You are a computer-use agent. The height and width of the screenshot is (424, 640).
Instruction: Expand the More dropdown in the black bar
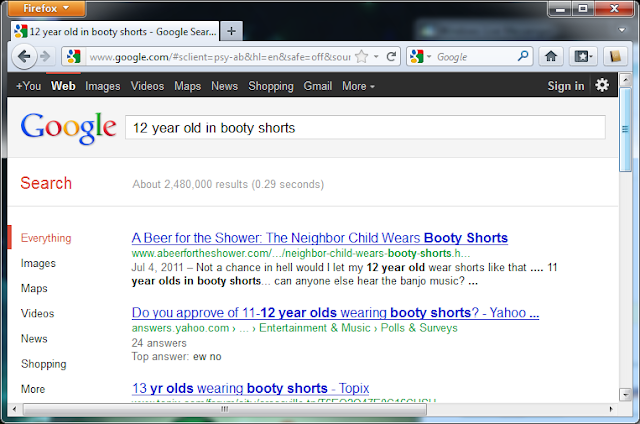(358, 86)
